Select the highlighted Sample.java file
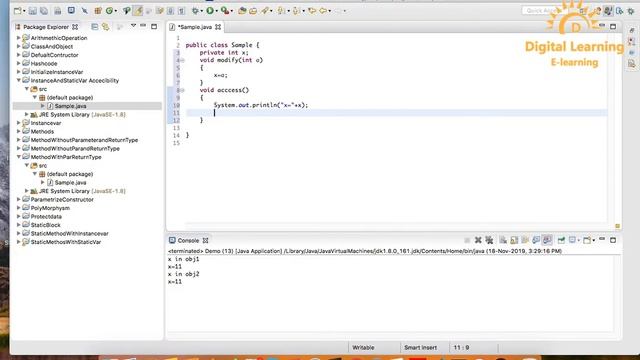The width and height of the screenshot is (640, 360). pyautogui.click(x=70, y=106)
